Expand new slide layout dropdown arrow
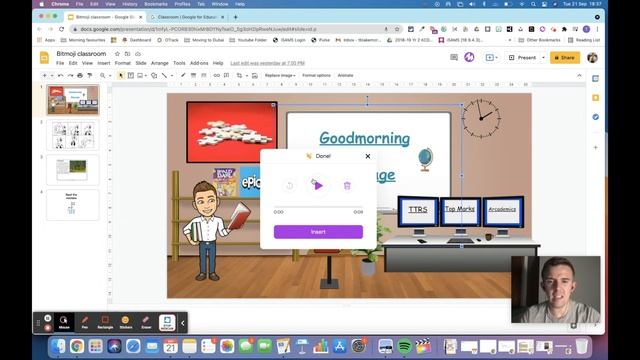The height and width of the screenshot is (360, 640). (52, 76)
